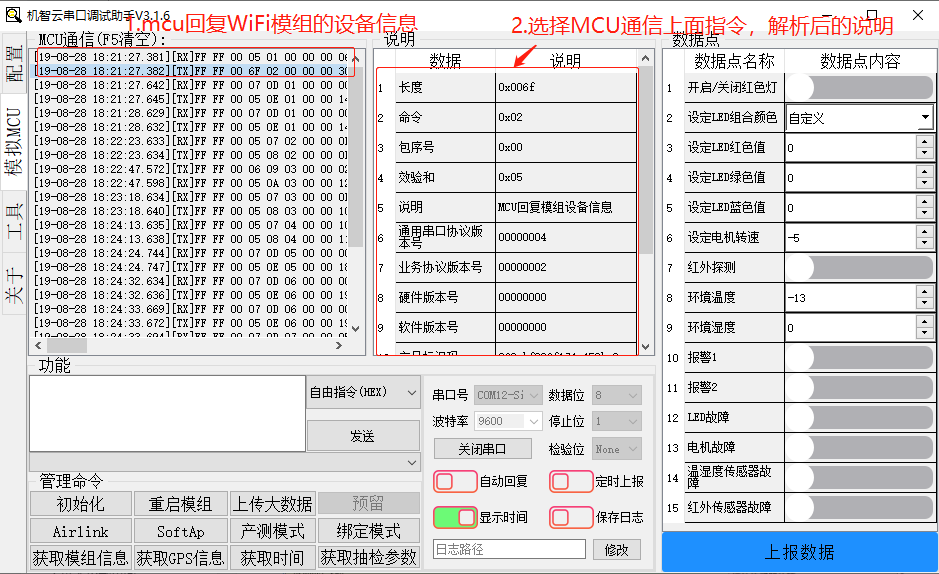Click 关闭串口 button
Viewport: 939px width, 574px height.
pos(483,449)
